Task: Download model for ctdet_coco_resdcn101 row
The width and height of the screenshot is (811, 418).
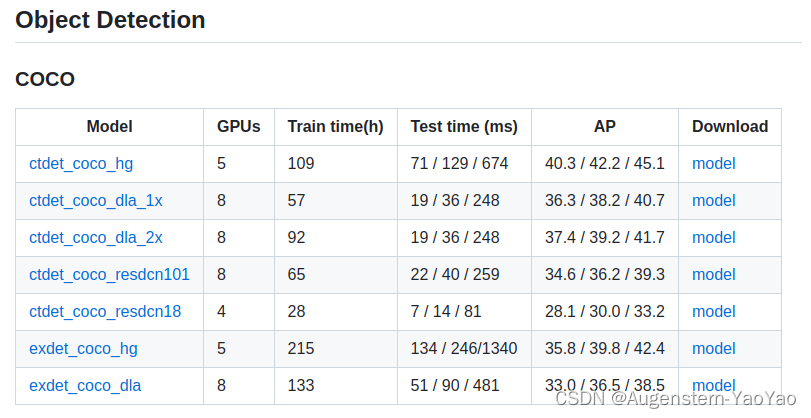Action: click(713, 274)
